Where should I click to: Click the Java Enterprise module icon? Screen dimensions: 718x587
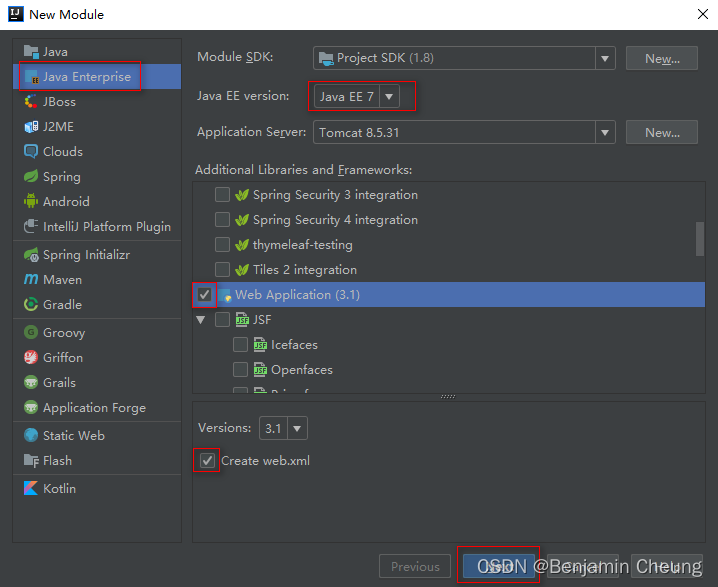point(31,77)
